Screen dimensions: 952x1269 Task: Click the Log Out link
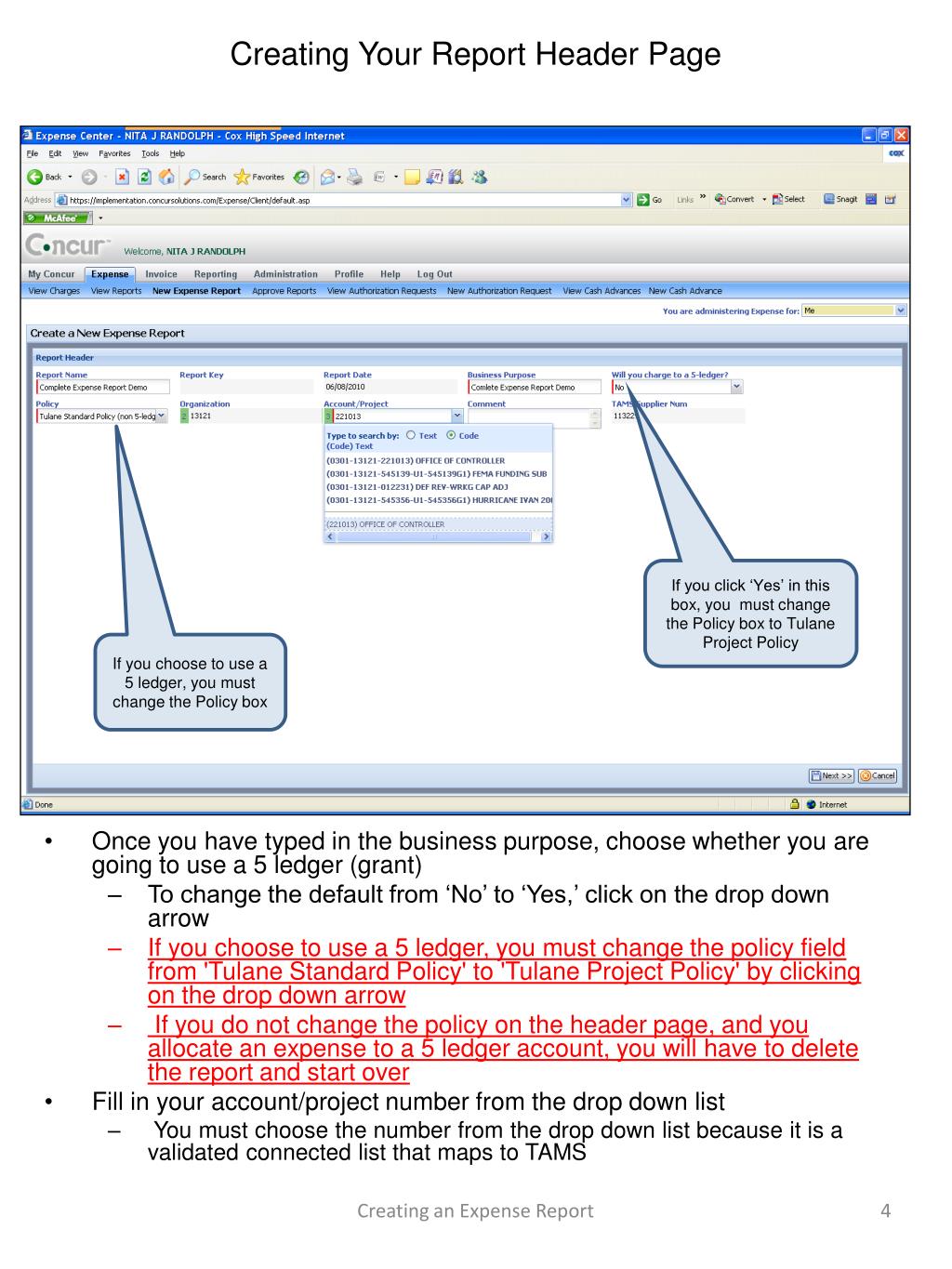(x=435, y=274)
